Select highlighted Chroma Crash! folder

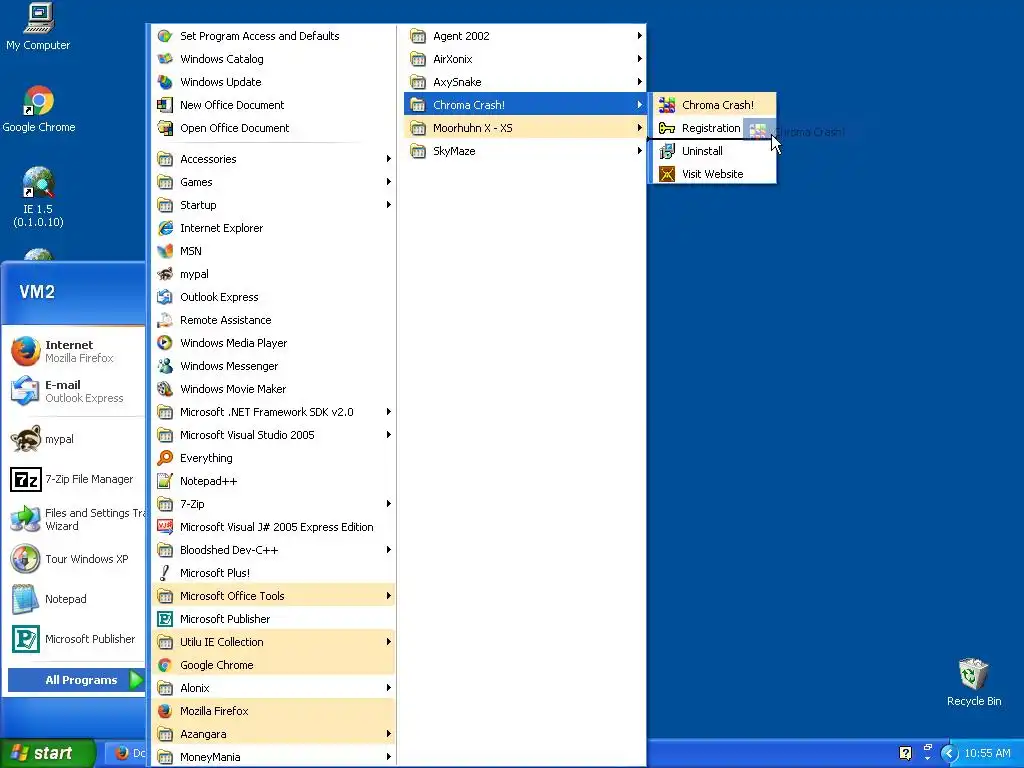(524, 105)
